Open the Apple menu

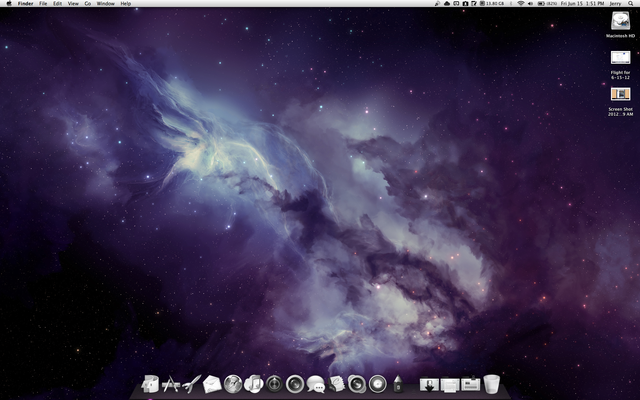coord(8,4)
